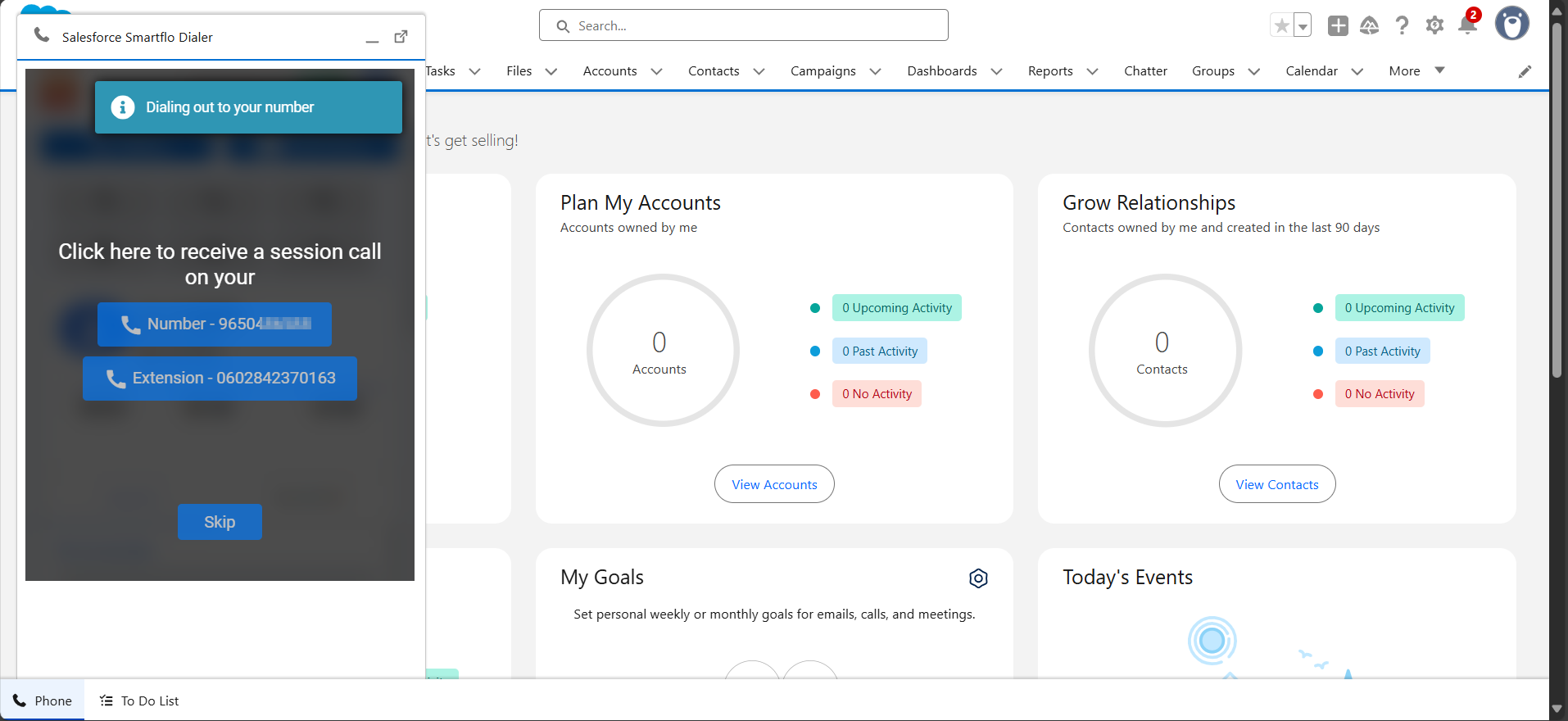The width and height of the screenshot is (1568, 721).
Task: Open the Campaigns tab
Action: pyautogui.click(x=823, y=71)
